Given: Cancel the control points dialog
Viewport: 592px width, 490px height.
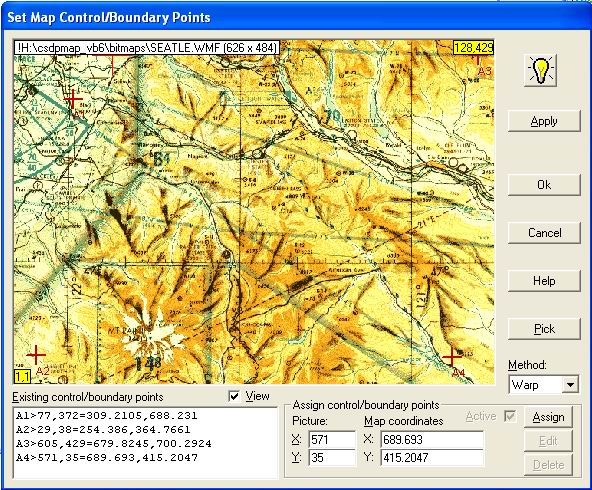Looking at the screenshot, I should coord(544,233).
